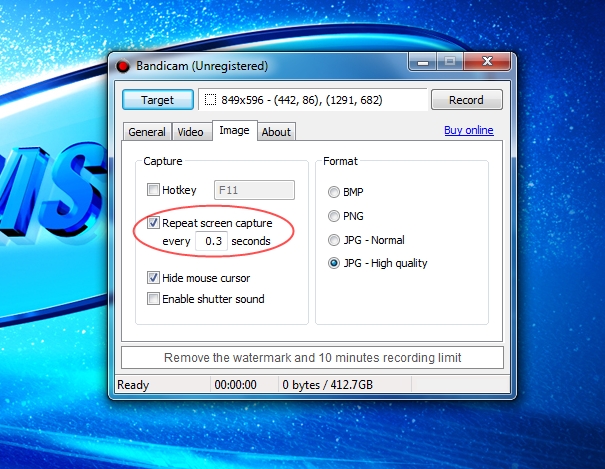Open the Buy online link
605x469 pixels.
468,130
